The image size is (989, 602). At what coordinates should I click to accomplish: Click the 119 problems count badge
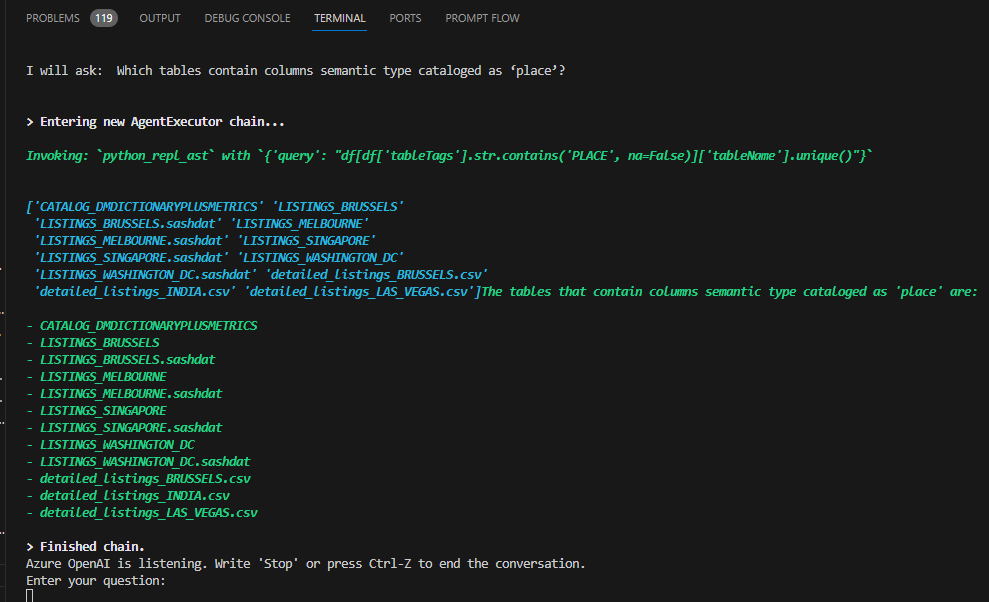coord(104,18)
